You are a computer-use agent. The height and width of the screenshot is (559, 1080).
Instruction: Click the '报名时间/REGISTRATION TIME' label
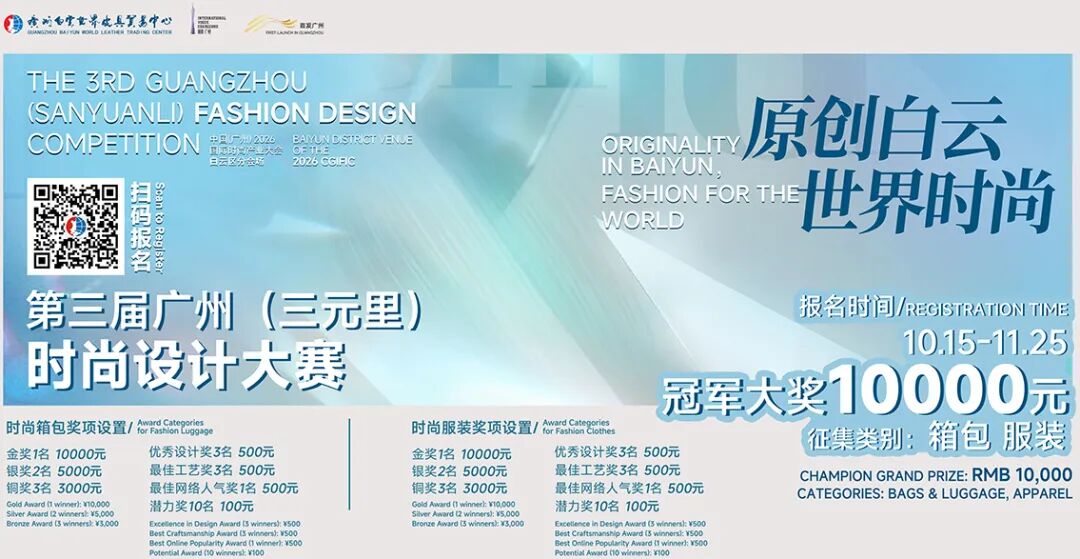pos(934,308)
